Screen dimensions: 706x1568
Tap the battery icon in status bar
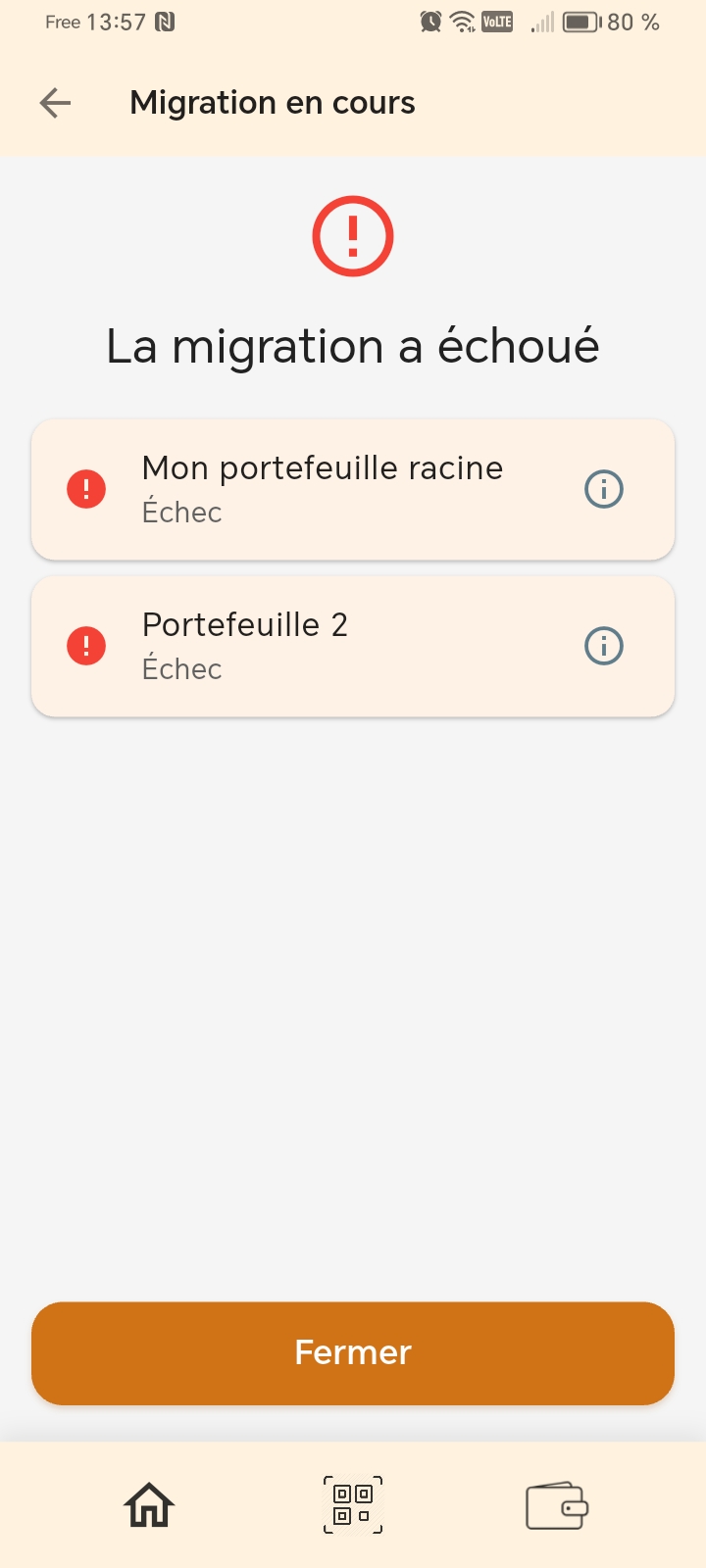pyautogui.click(x=581, y=22)
